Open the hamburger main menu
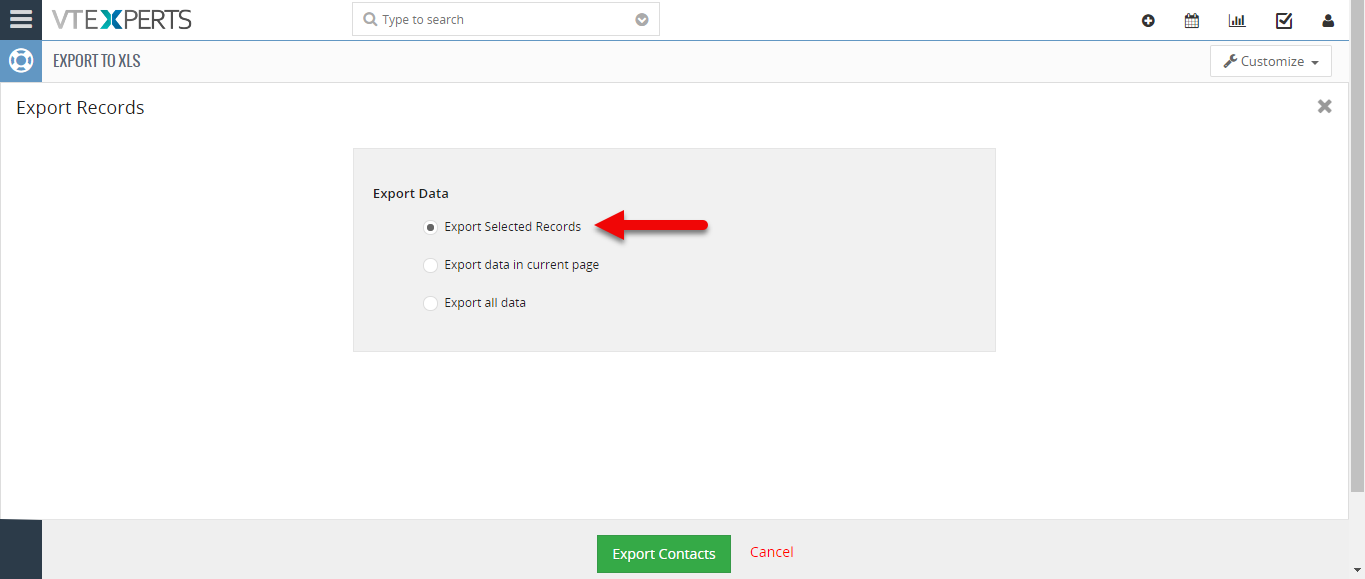This screenshot has height=579, width=1365. point(20,19)
